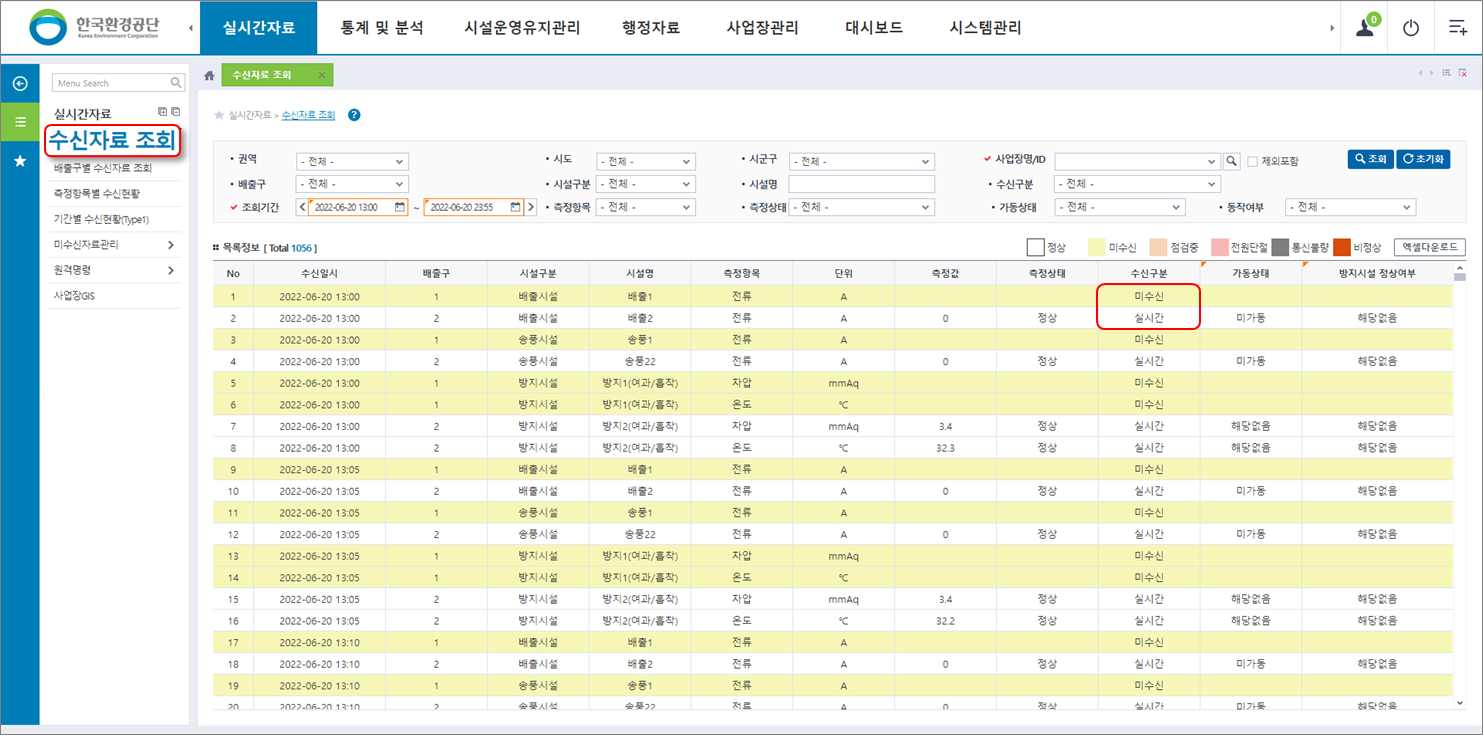Open the 사업장명/ID combo box
This screenshot has height=735, width=1483.
(x=1137, y=161)
